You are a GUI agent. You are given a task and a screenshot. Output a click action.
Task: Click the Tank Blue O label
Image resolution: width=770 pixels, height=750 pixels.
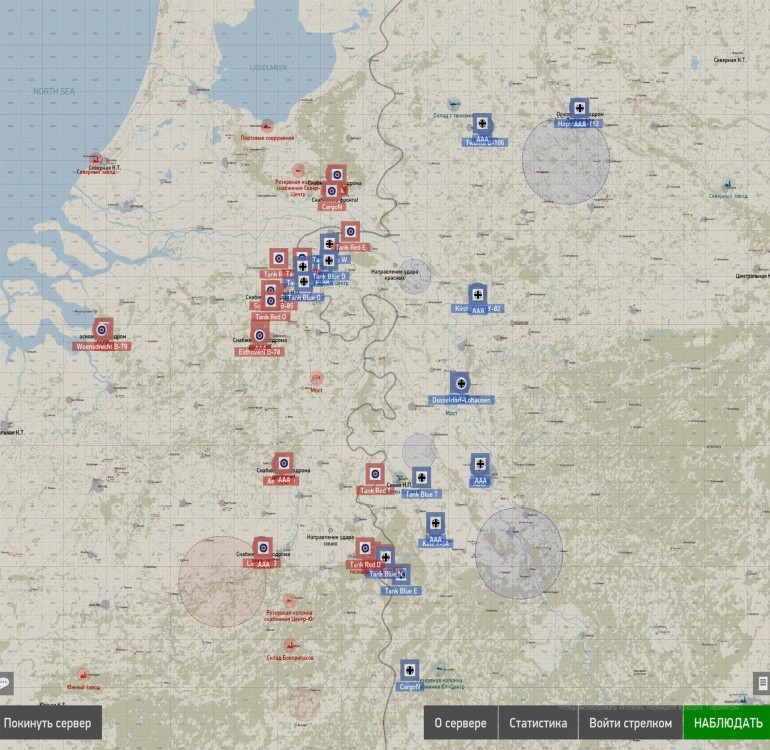(304, 297)
